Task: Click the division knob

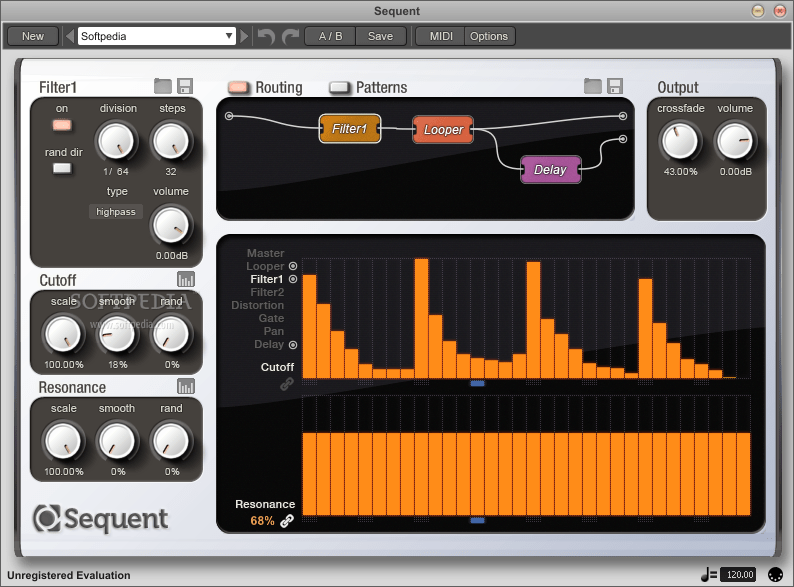Action: 116,141
